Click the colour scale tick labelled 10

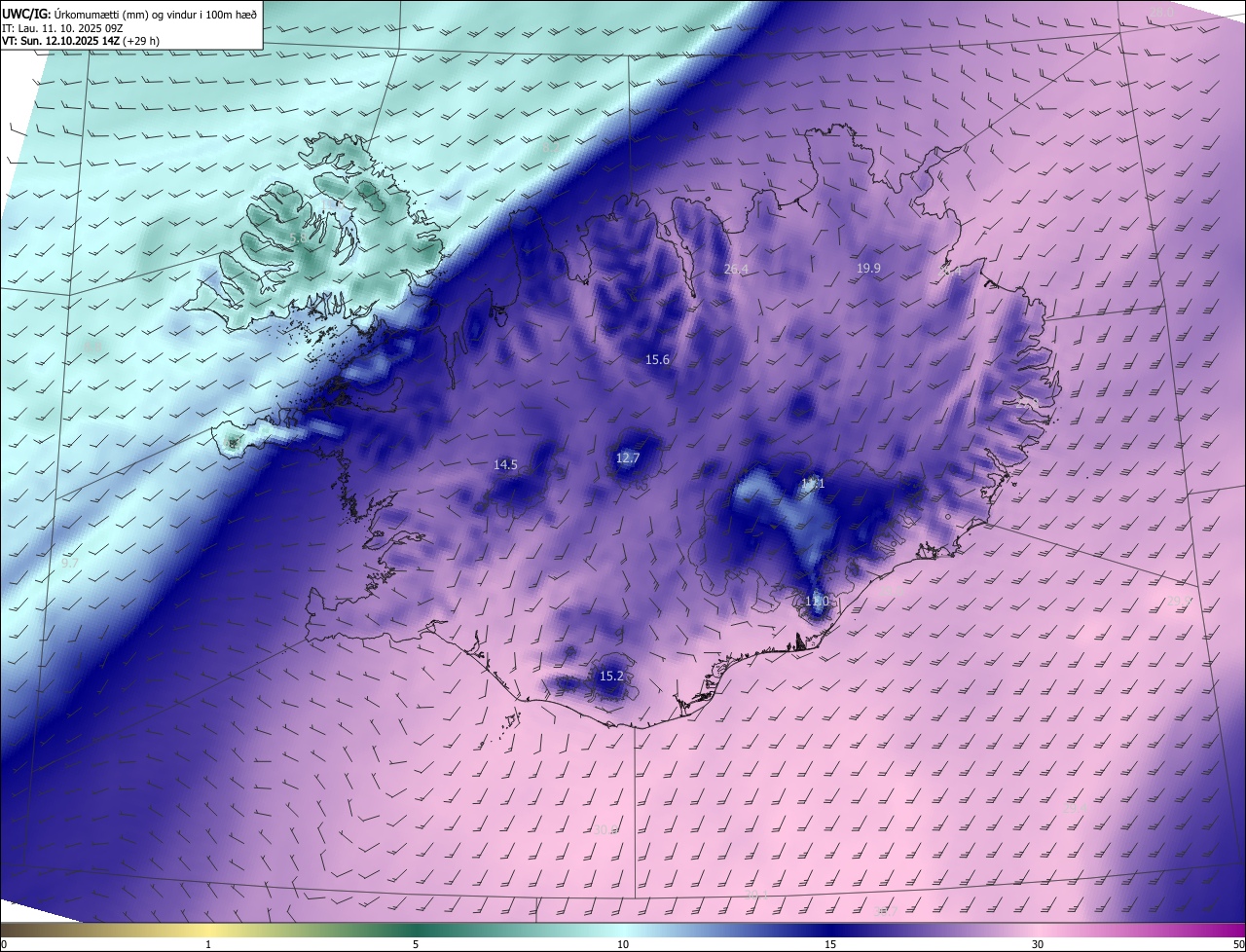623,944
